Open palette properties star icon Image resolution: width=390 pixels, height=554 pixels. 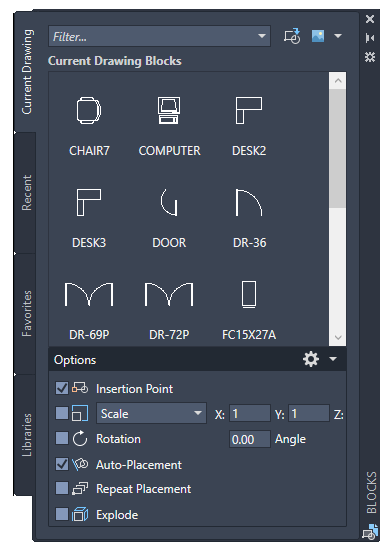(370, 57)
